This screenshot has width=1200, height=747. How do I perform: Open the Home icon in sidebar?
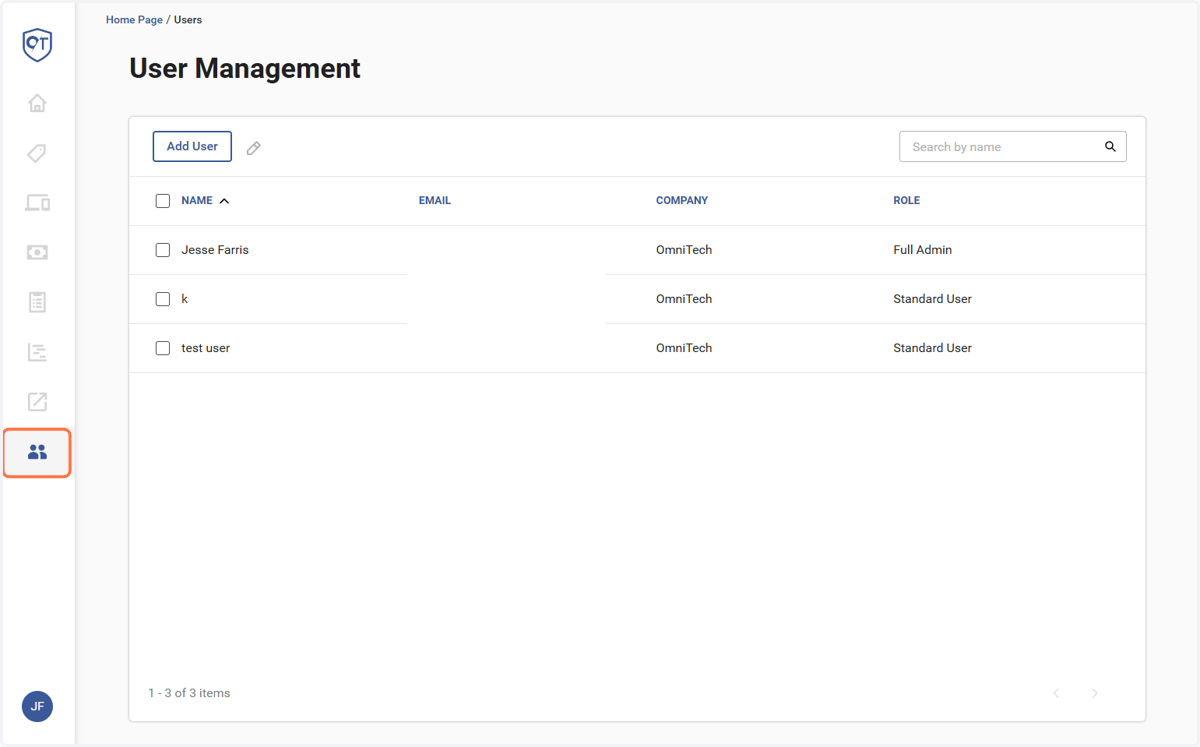37,103
